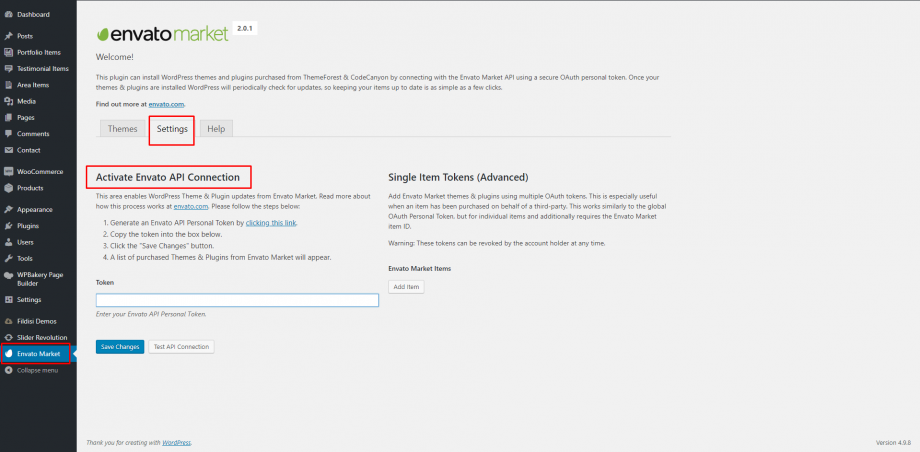Open Fildisi Demos menu item
The height and width of the screenshot is (452, 920).
pos(38,321)
